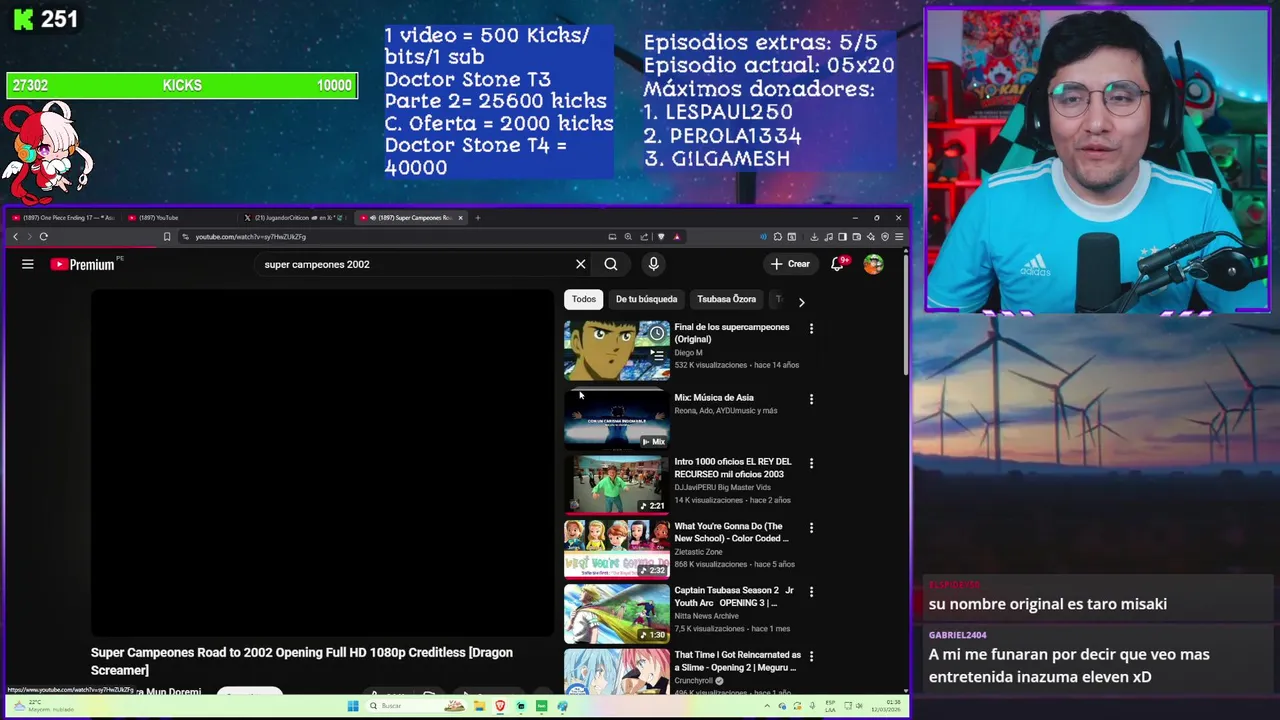Open the DJJaviPERU Big Master Vids channel
The height and width of the screenshot is (720, 1280).
point(722,487)
